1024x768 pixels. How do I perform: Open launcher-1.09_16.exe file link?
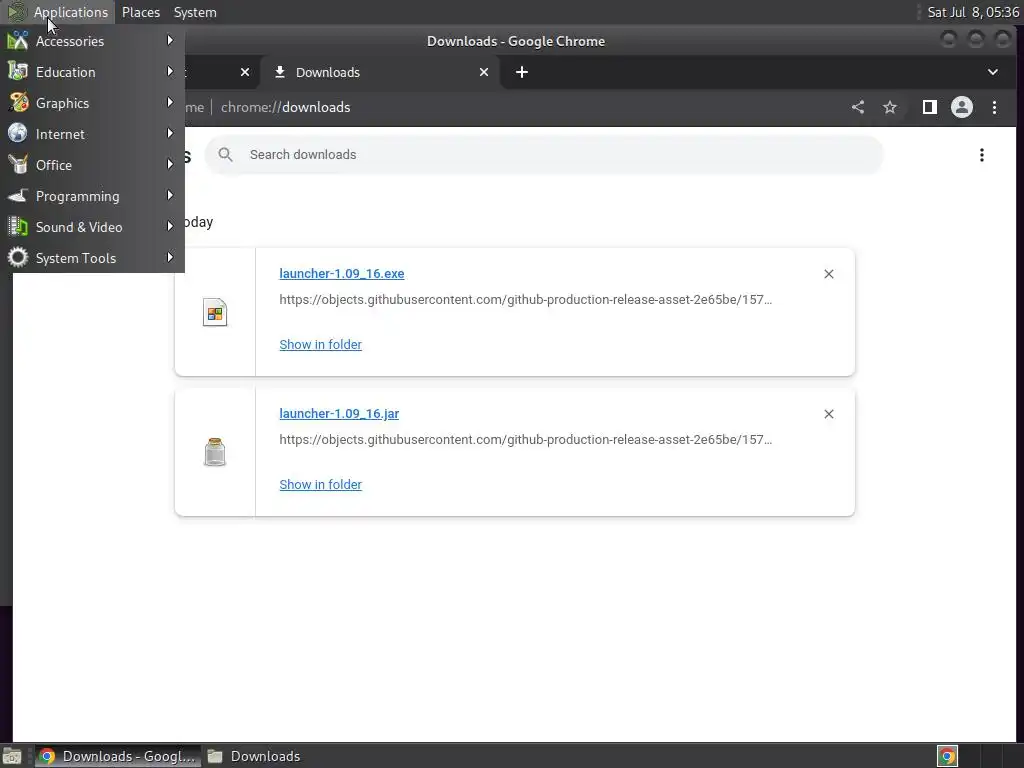click(x=342, y=274)
